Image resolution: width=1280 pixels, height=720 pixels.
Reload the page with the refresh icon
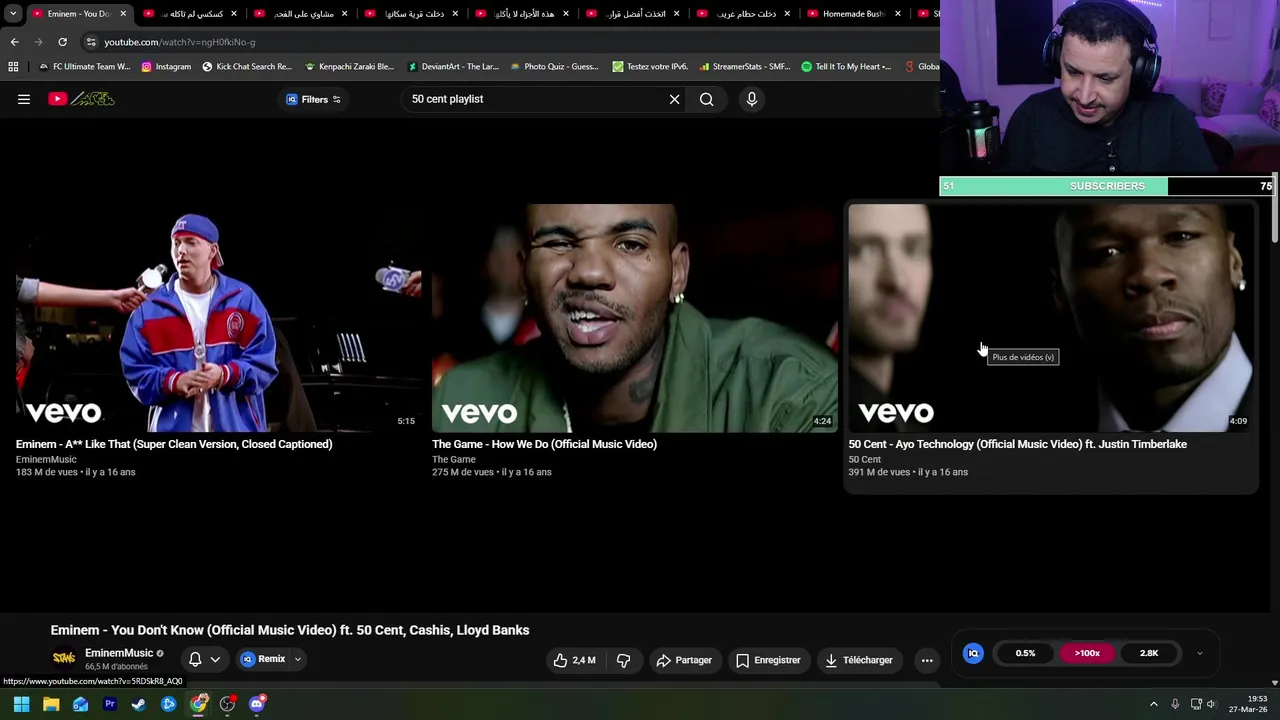tap(62, 42)
